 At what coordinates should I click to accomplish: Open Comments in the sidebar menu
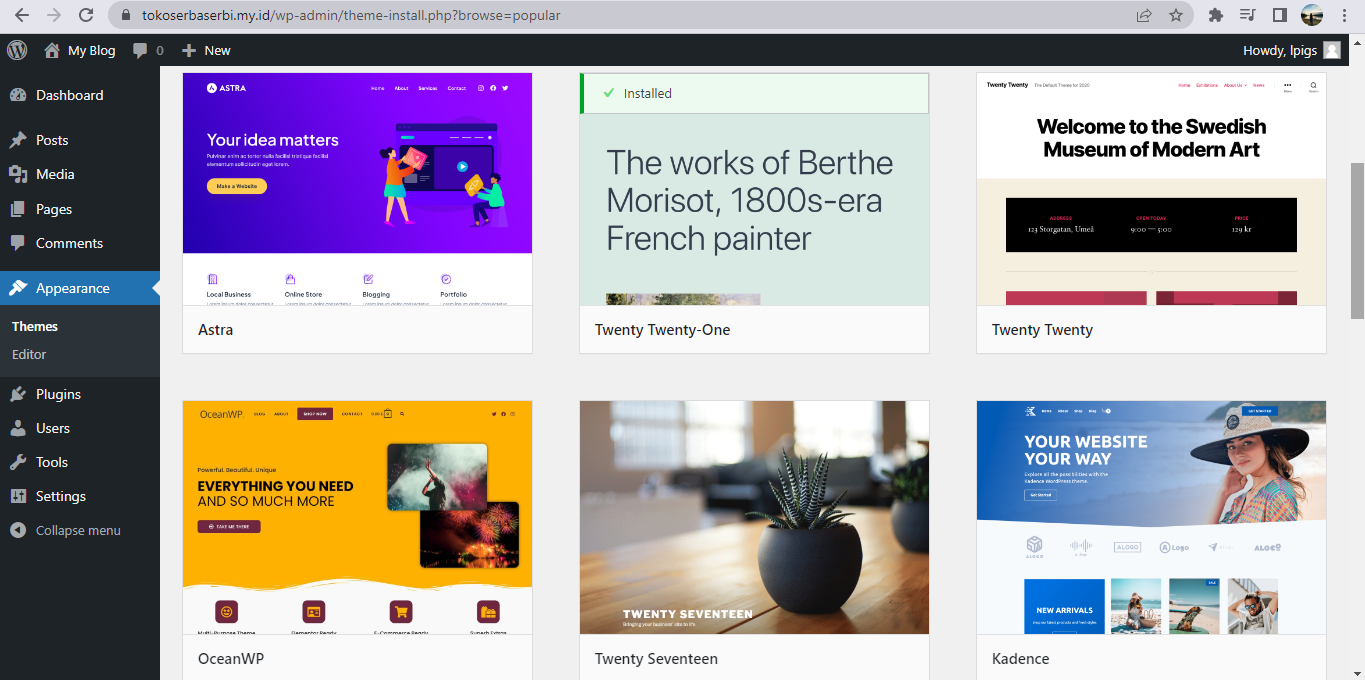80,243
